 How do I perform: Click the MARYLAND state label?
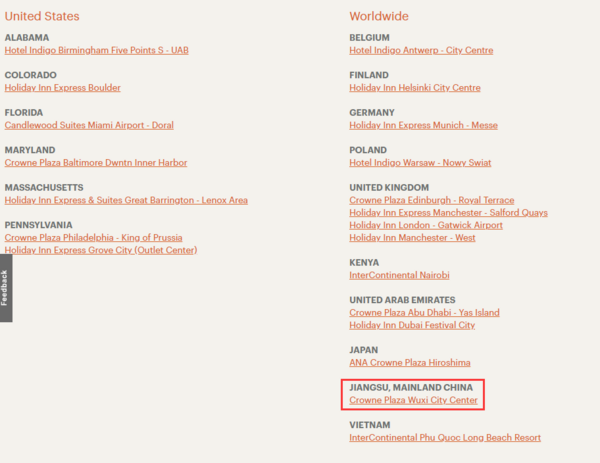pos(30,150)
